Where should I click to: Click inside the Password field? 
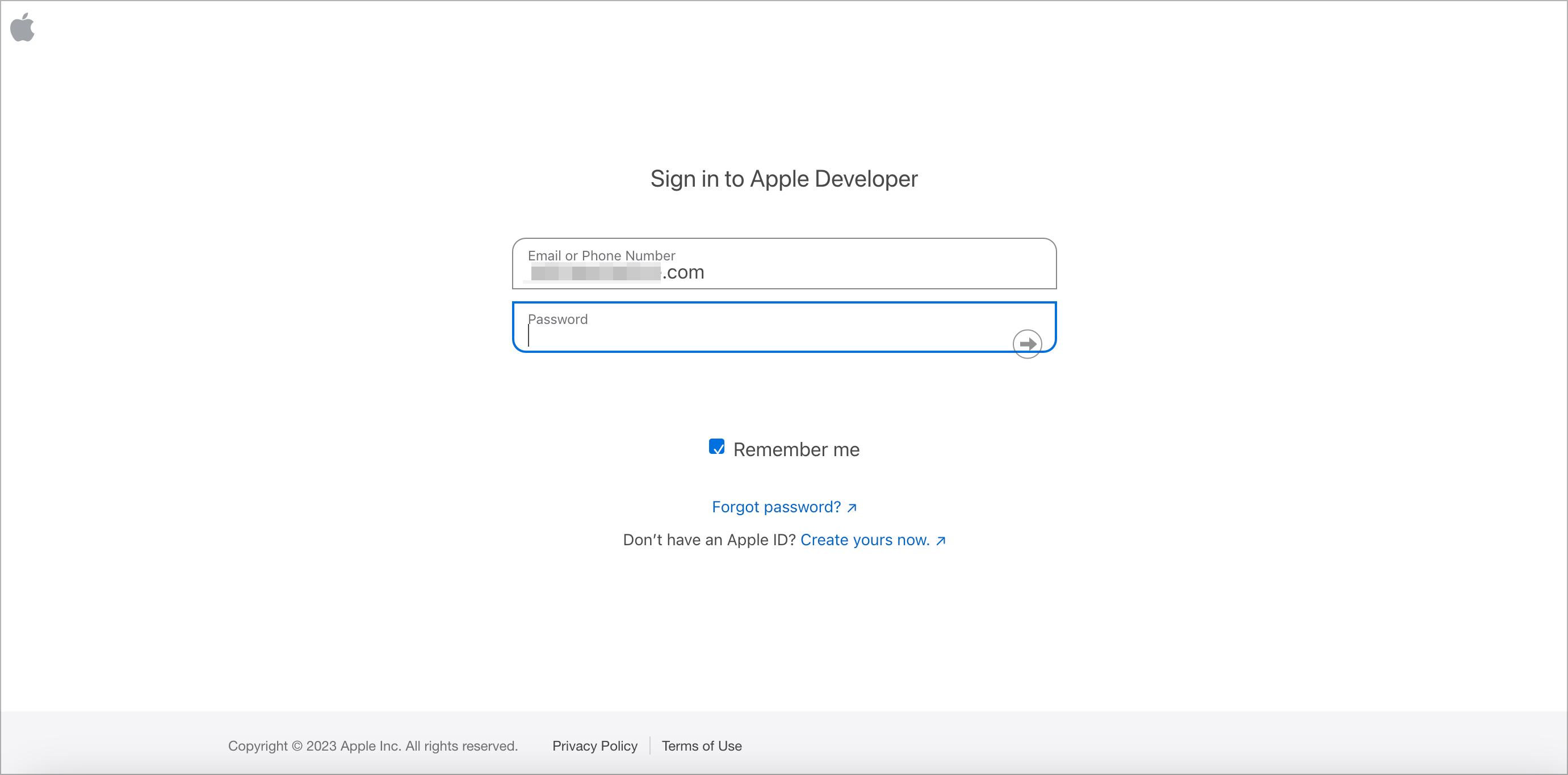click(x=784, y=327)
